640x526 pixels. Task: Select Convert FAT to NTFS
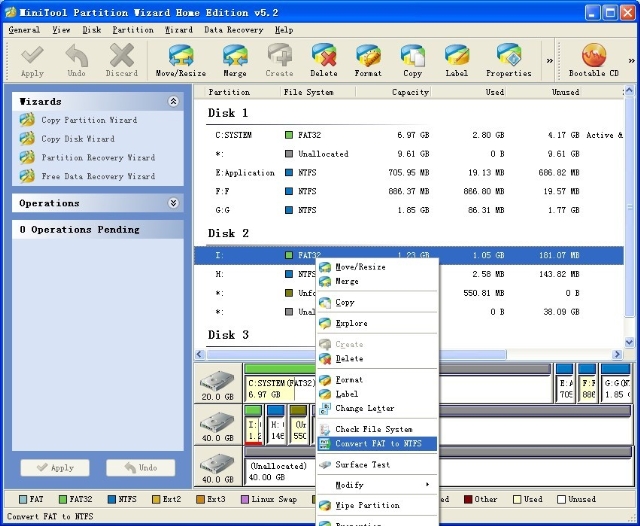377,444
